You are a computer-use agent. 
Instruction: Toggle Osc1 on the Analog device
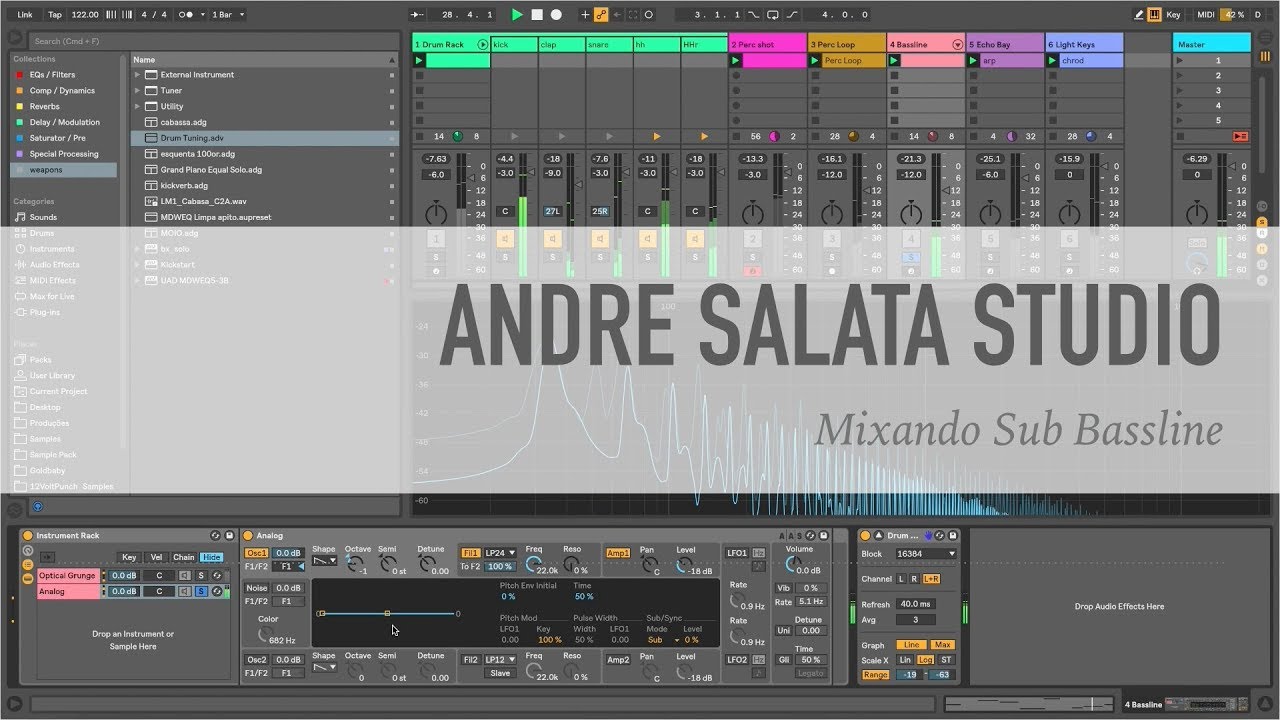coord(257,553)
